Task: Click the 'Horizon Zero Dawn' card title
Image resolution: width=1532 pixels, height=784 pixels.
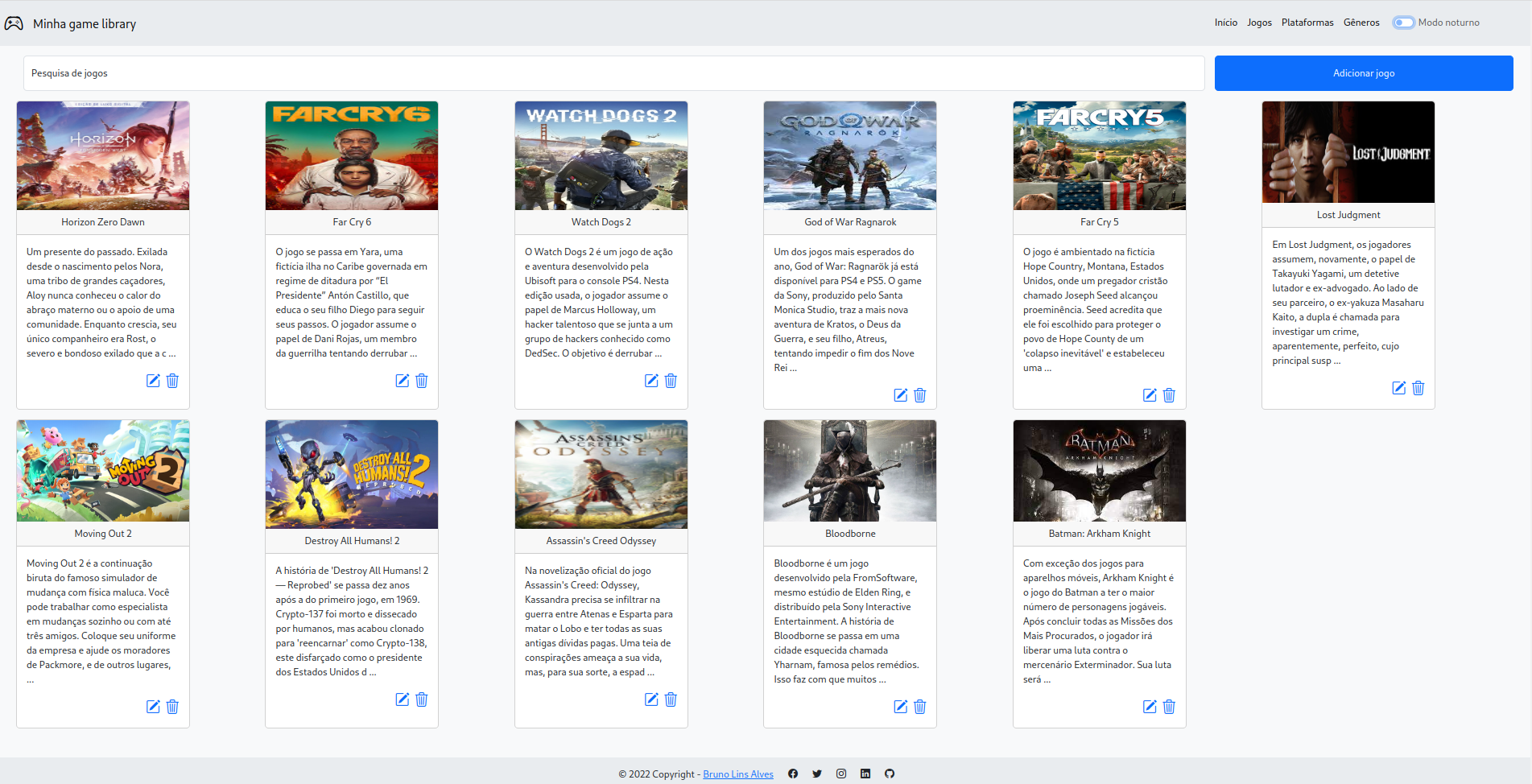Action: coord(103,222)
